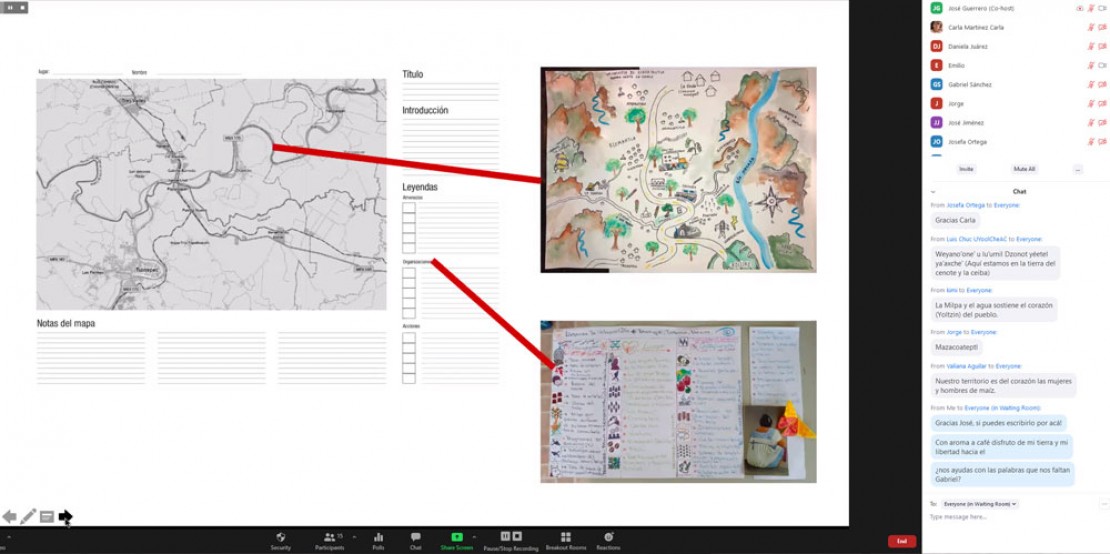Click Emilio's video camera icon
Image resolution: width=1110 pixels, height=554 pixels.
[1102, 65]
